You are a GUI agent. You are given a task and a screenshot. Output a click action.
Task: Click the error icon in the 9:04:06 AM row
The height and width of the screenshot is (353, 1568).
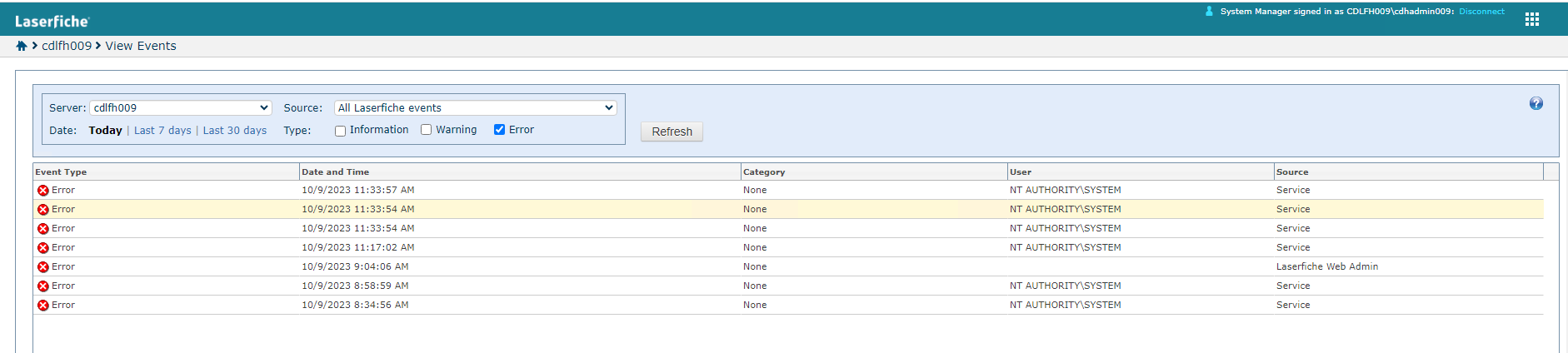tap(43, 267)
